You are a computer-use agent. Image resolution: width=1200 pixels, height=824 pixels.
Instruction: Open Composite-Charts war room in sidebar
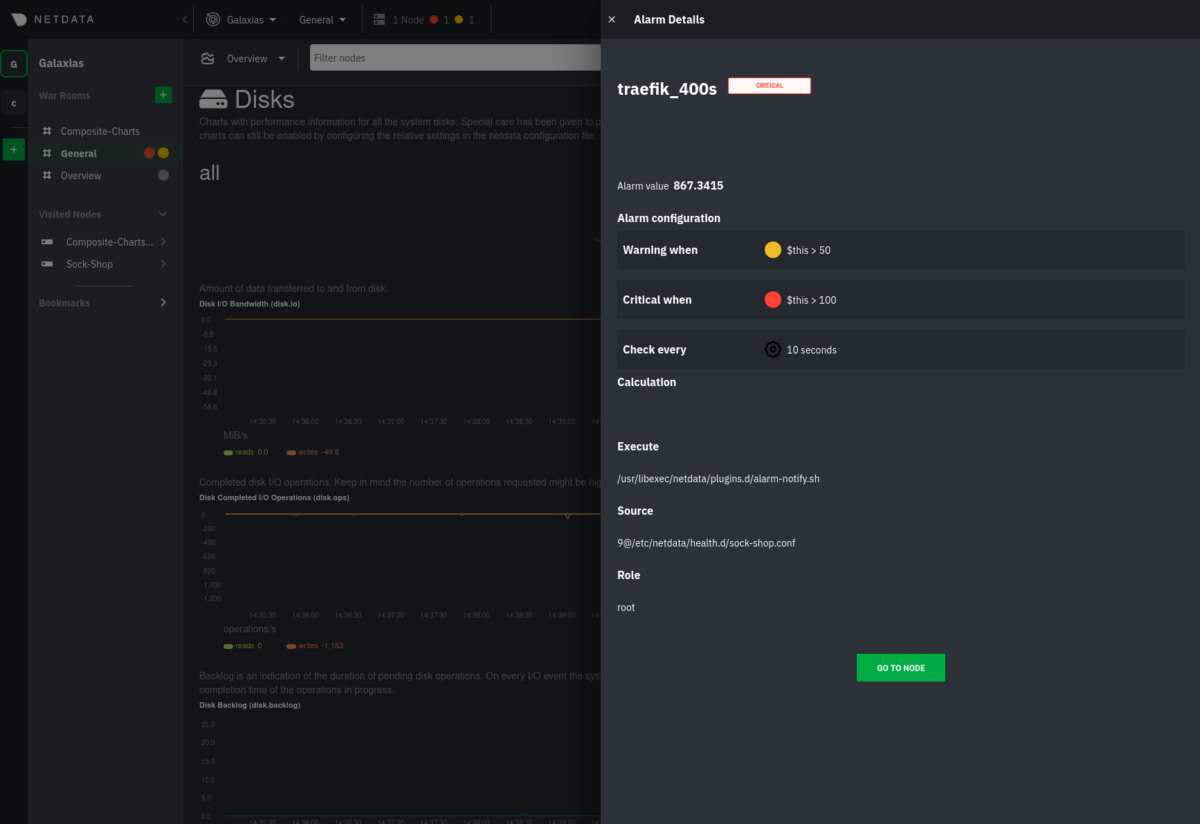[x=99, y=131]
